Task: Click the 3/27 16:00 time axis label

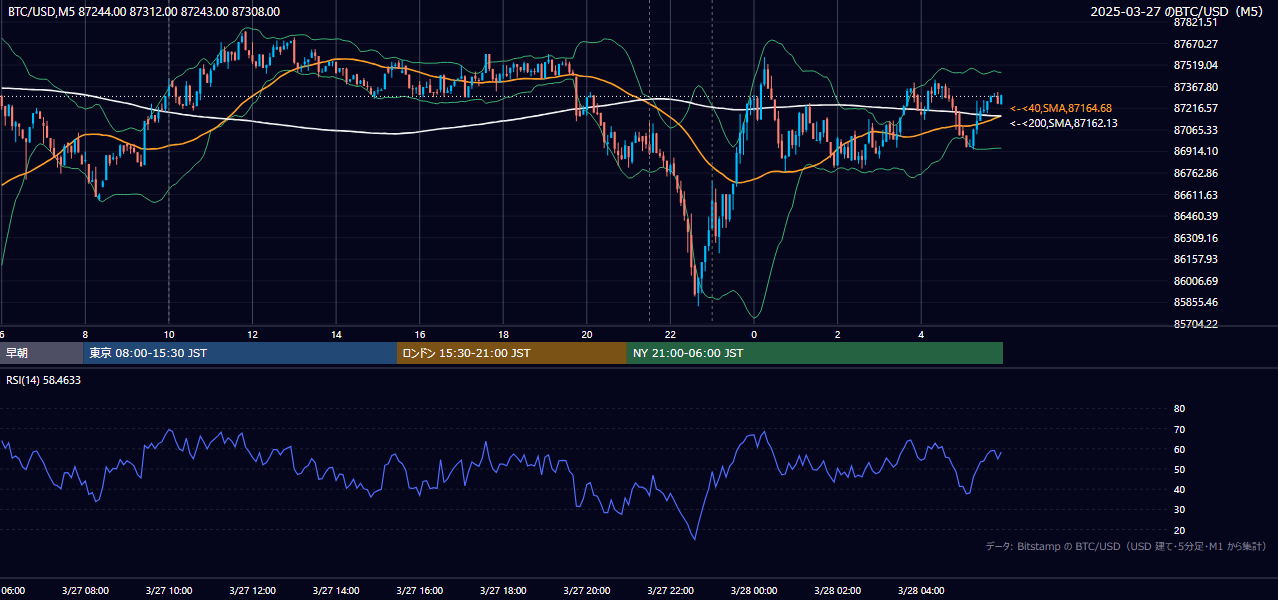Action: (419, 591)
